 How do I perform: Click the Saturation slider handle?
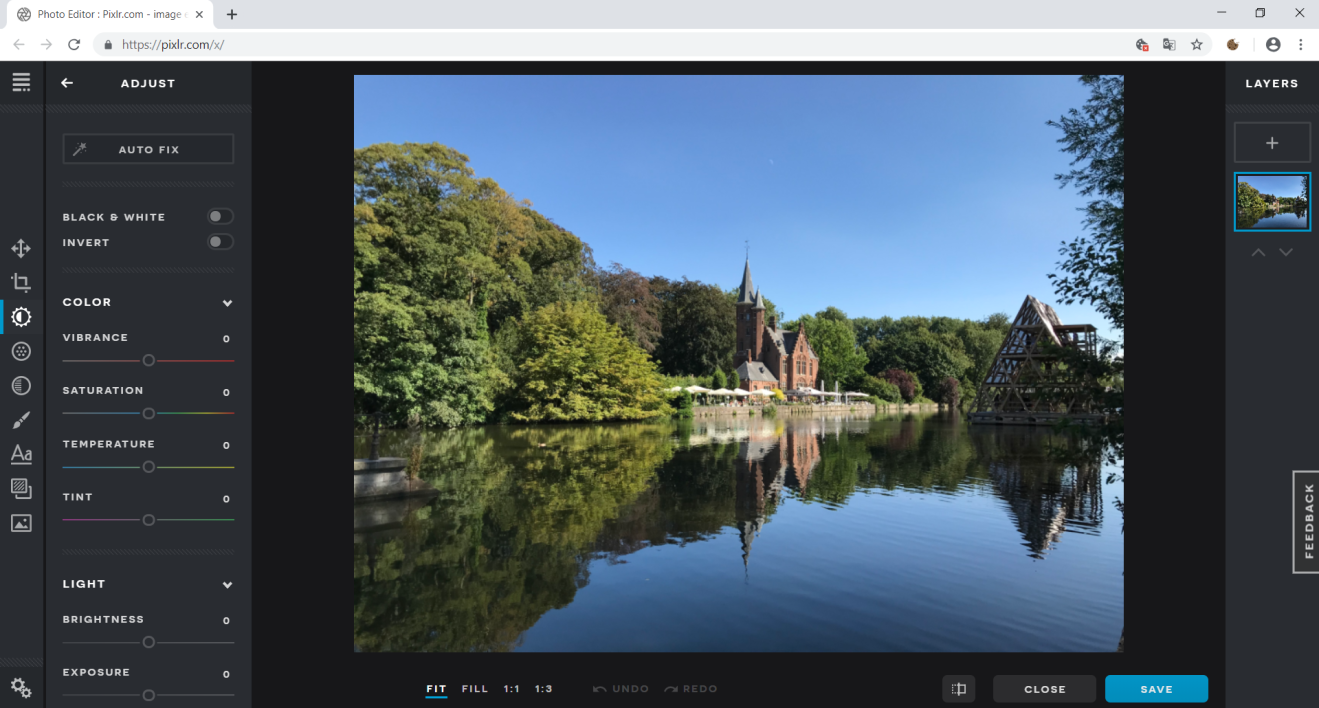pos(148,413)
